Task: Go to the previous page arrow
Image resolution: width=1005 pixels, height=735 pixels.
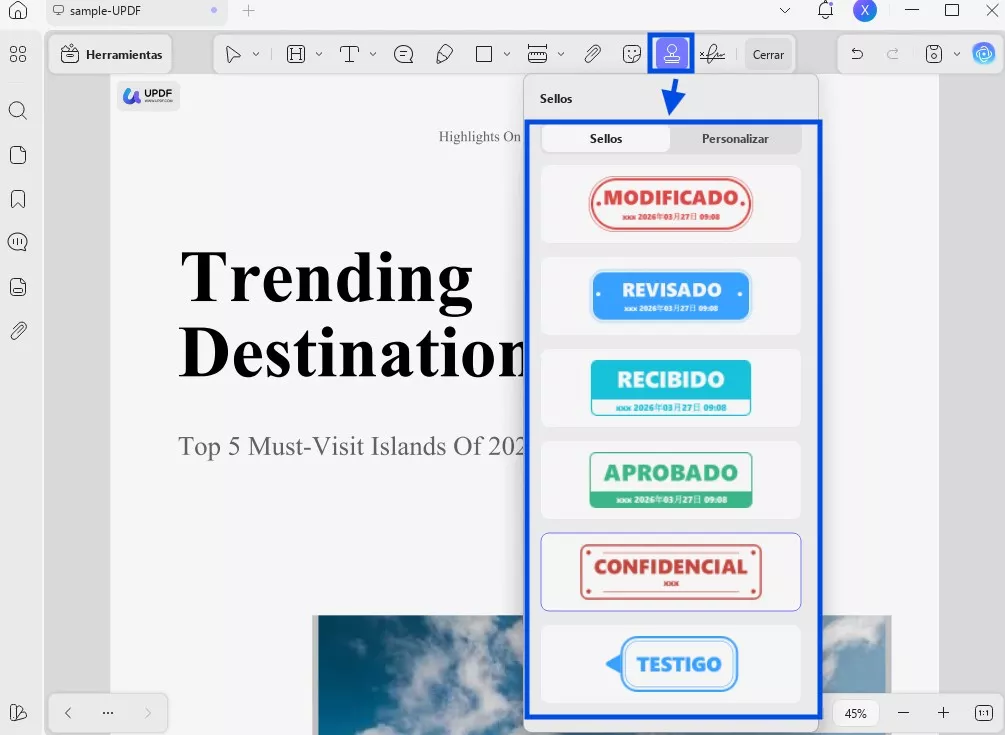Action: pyautogui.click(x=68, y=713)
